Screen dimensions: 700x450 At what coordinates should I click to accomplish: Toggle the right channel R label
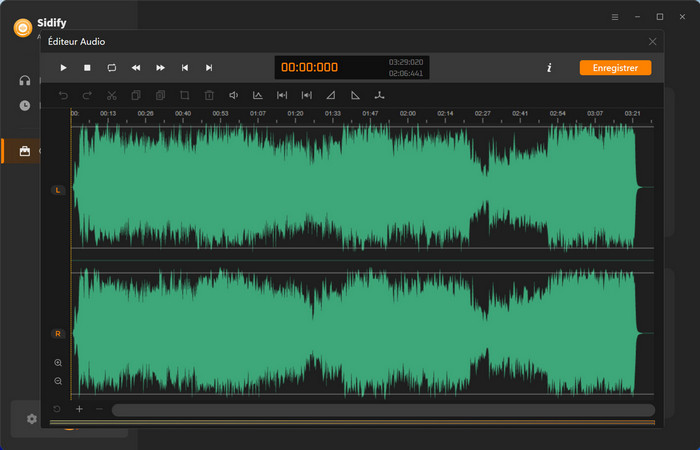pyautogui.click(x=57, y=332)
